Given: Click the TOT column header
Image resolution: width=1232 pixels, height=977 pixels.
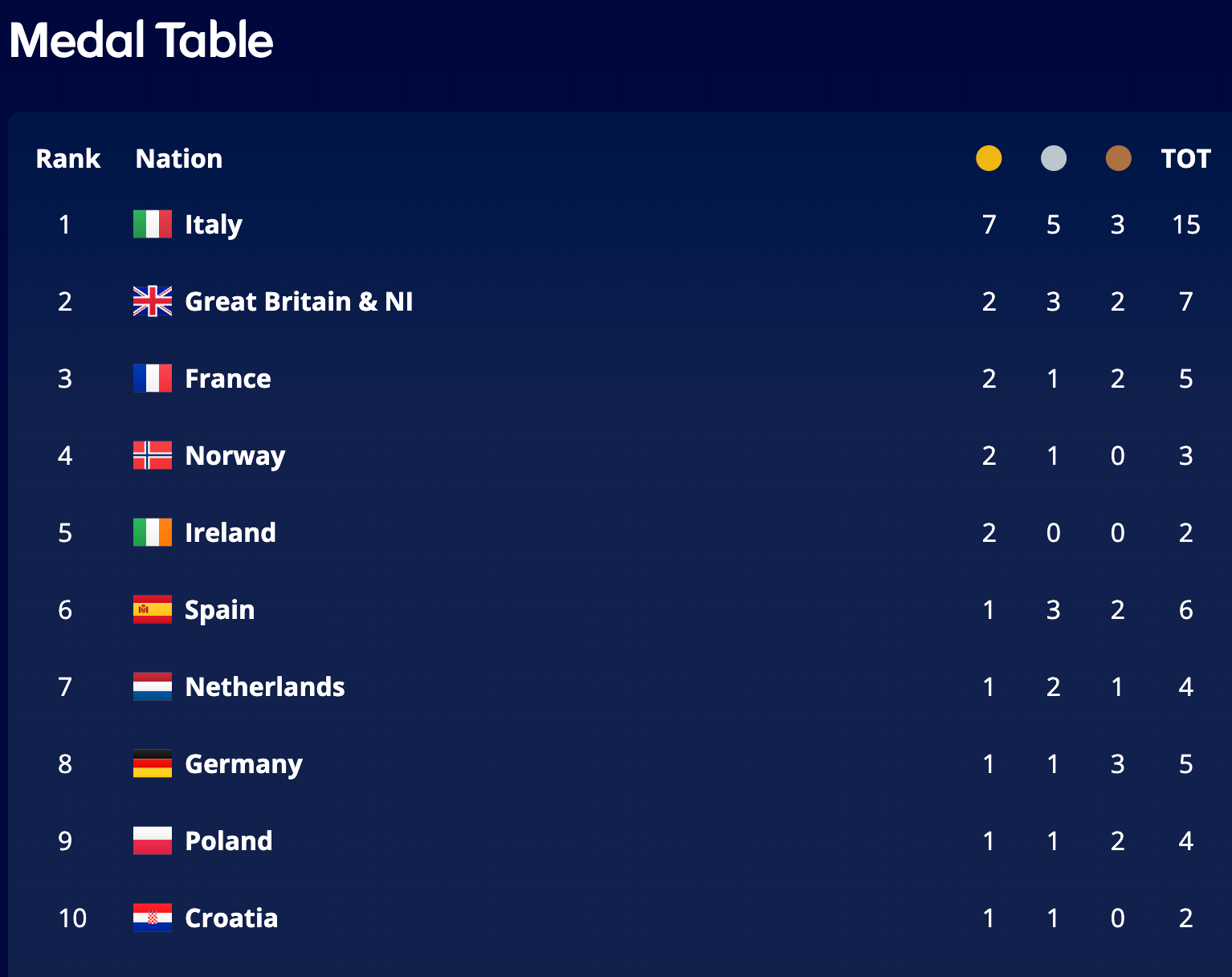Looking at the screenshot, I should pyautogui.click(x=1185, y=158).
